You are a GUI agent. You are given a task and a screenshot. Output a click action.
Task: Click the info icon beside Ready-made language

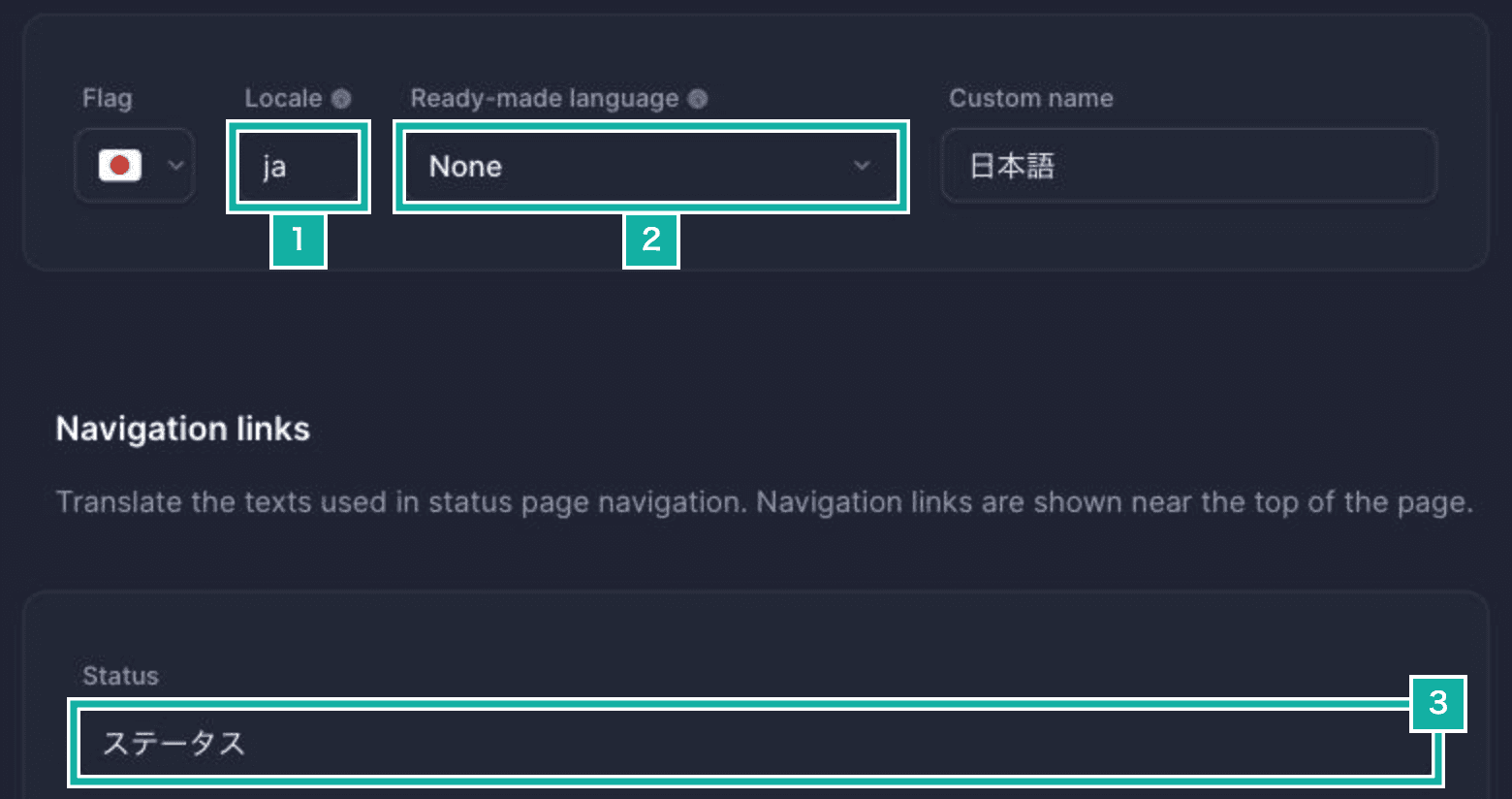pyautogui.click(x=698, y=99)
